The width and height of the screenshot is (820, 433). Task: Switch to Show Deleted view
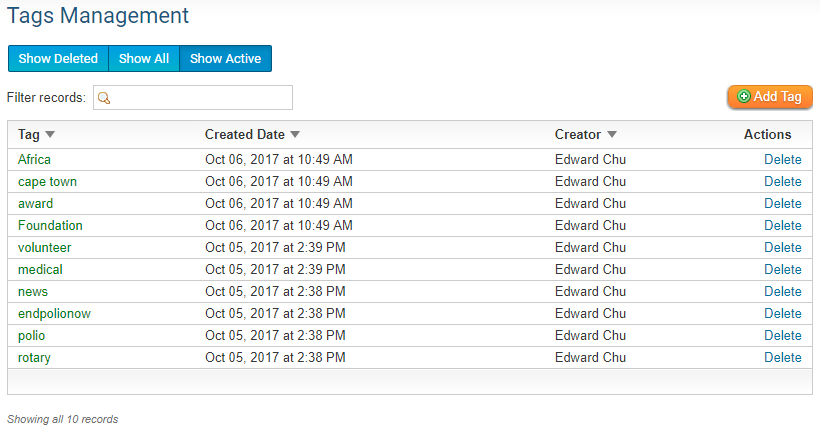click(58, 59)
